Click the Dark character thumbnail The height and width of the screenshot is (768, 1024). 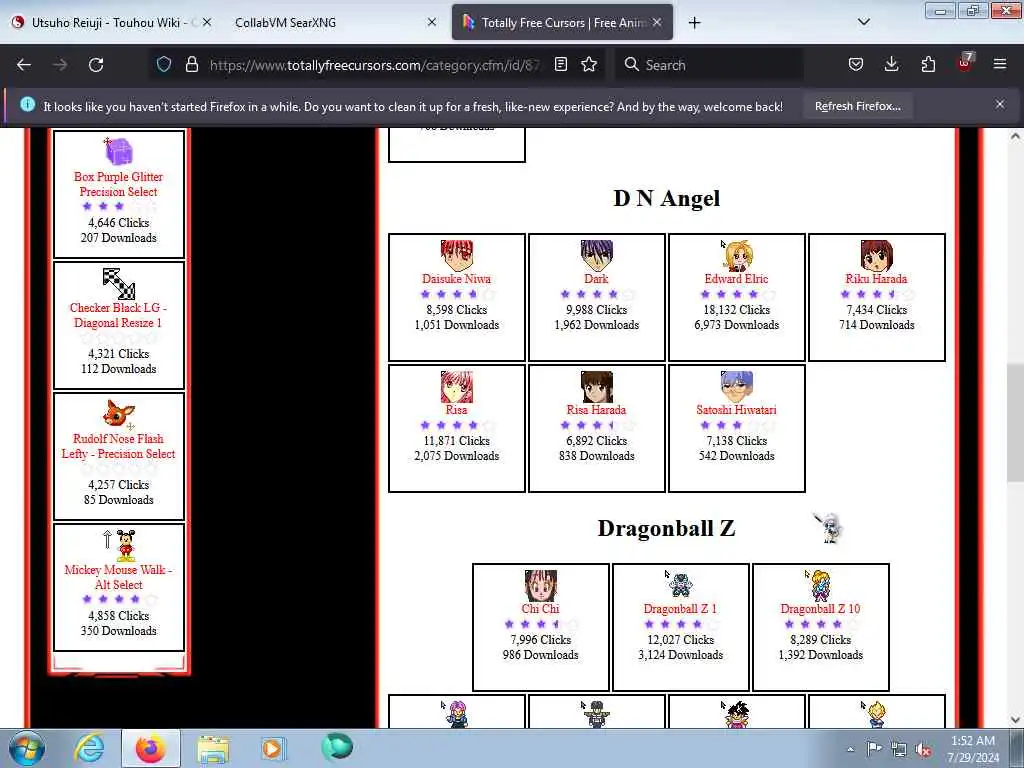click(596, 255)
